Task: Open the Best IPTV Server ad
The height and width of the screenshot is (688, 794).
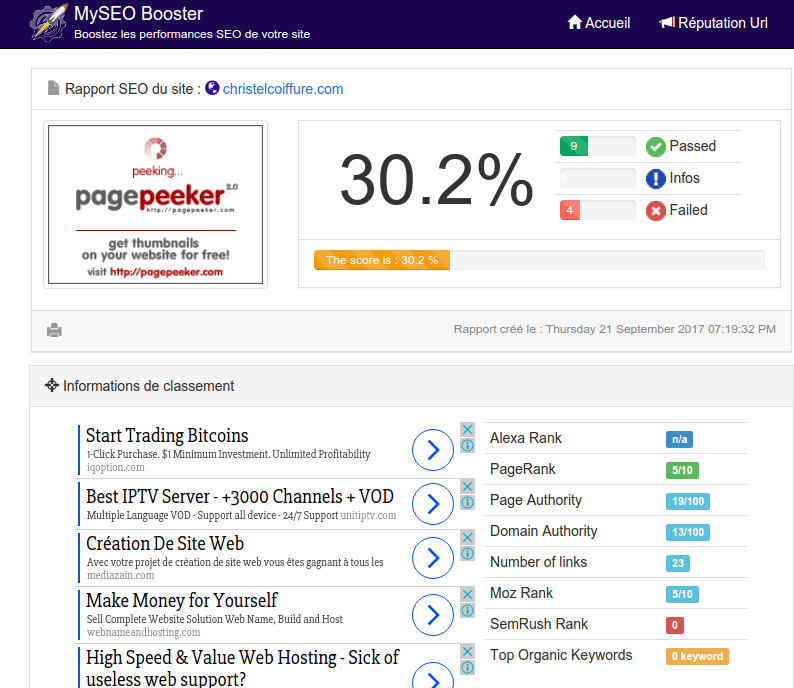Action: tap(240, 497)
